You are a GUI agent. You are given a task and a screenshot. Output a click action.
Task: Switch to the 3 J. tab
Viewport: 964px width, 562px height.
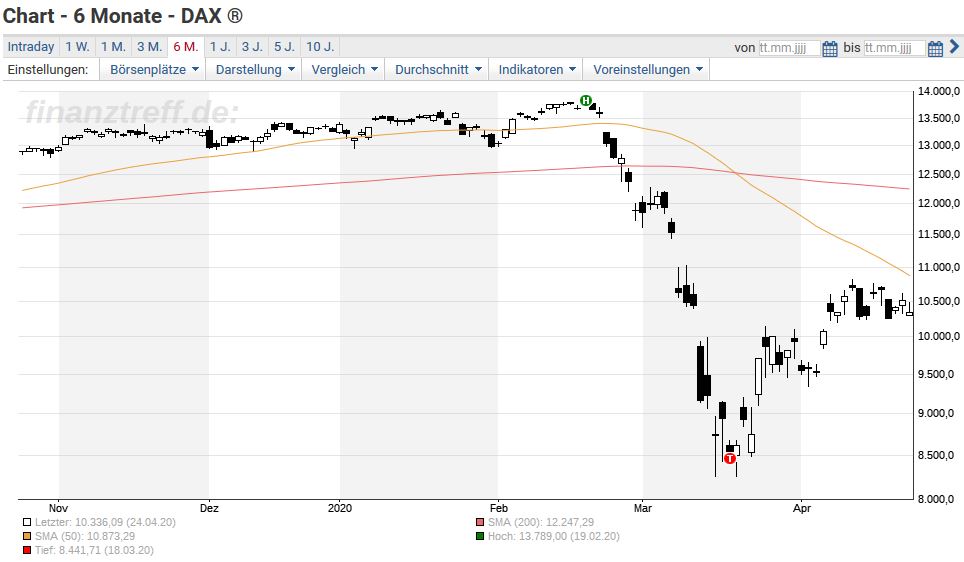(x=252, y=47)
